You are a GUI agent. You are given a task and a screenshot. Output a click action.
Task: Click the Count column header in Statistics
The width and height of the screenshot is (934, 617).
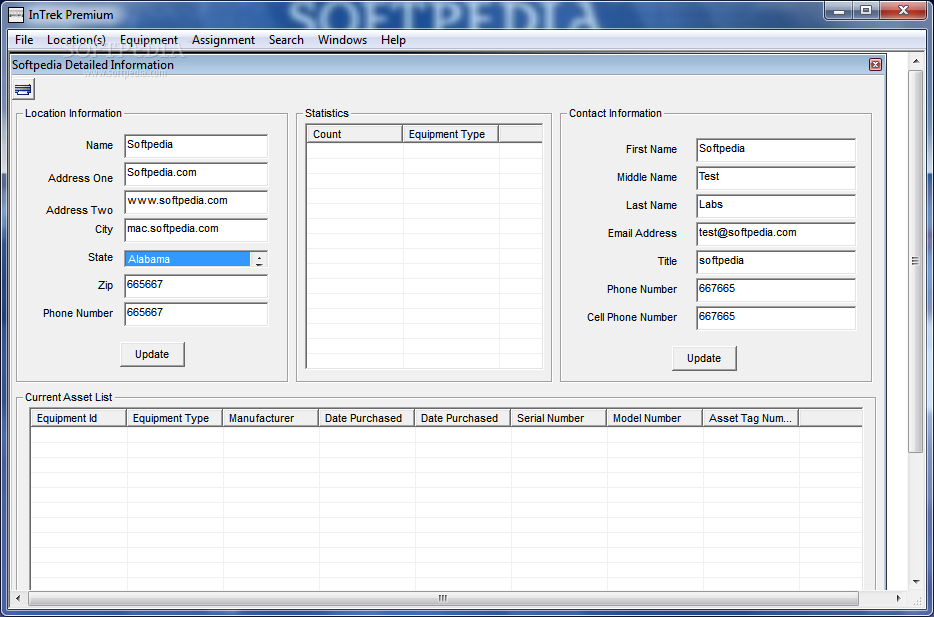click(354, 134)
